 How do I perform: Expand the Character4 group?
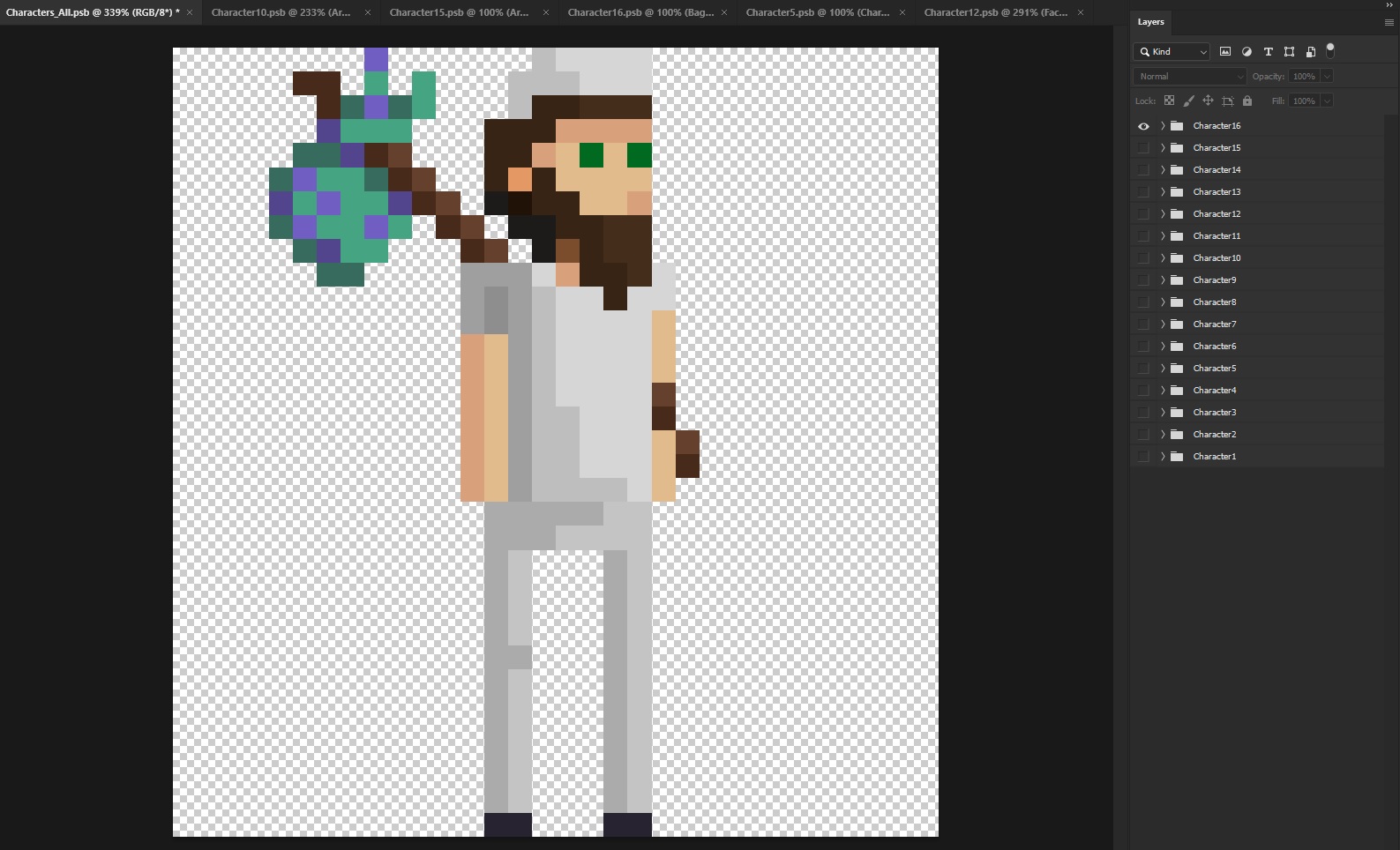(x=1163, y=391)
